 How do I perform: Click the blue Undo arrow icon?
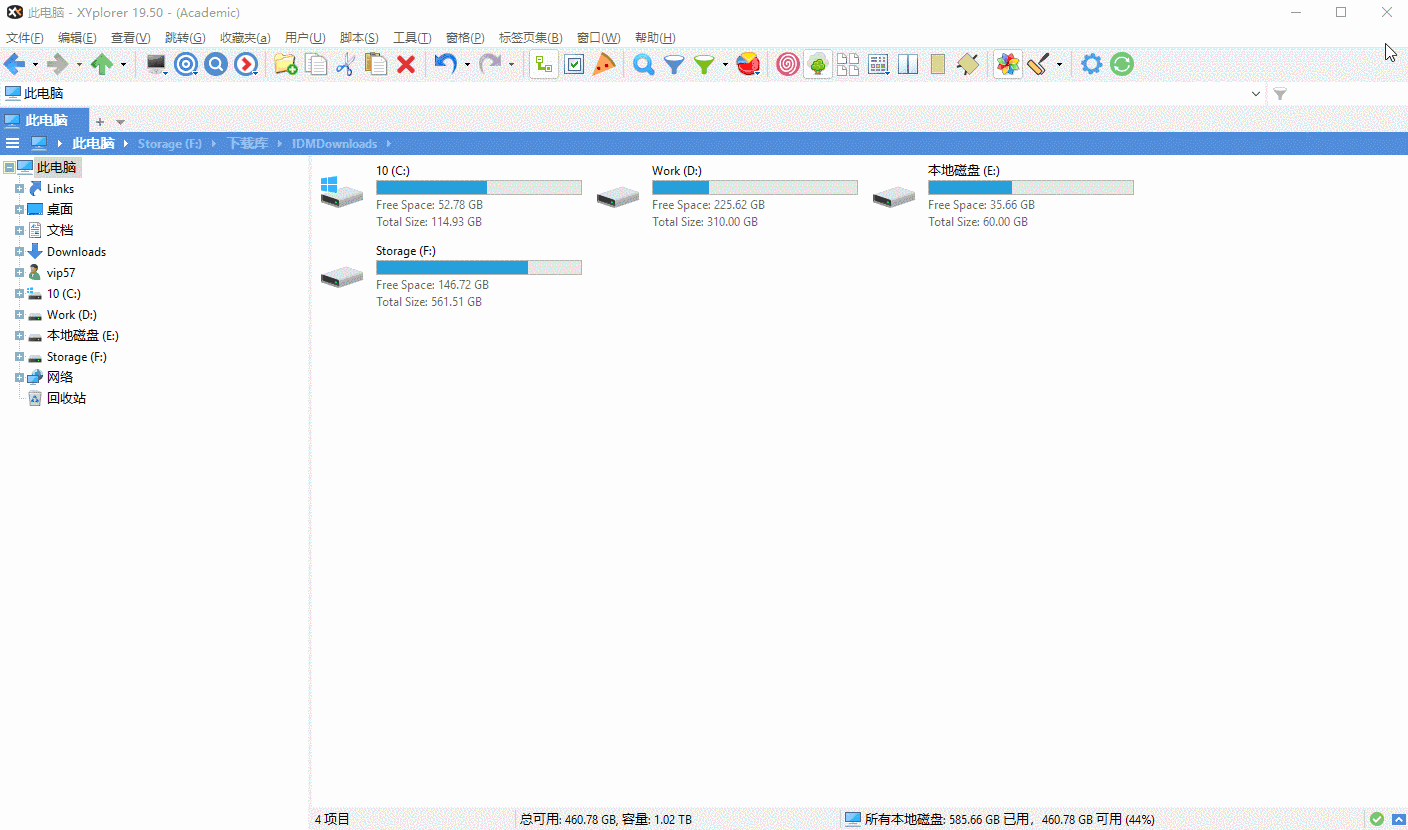[445, 65]
